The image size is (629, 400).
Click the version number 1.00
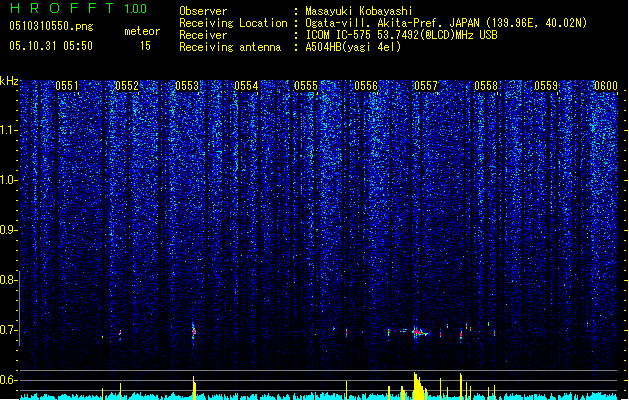pyautogui.click(x=136, y=8)
